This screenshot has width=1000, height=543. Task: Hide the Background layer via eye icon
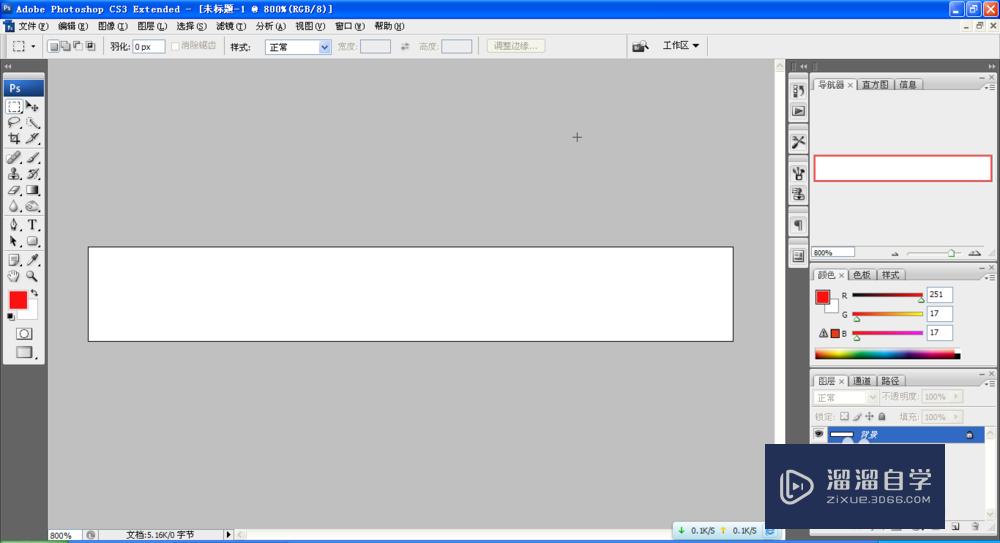(x=819, y=434)
